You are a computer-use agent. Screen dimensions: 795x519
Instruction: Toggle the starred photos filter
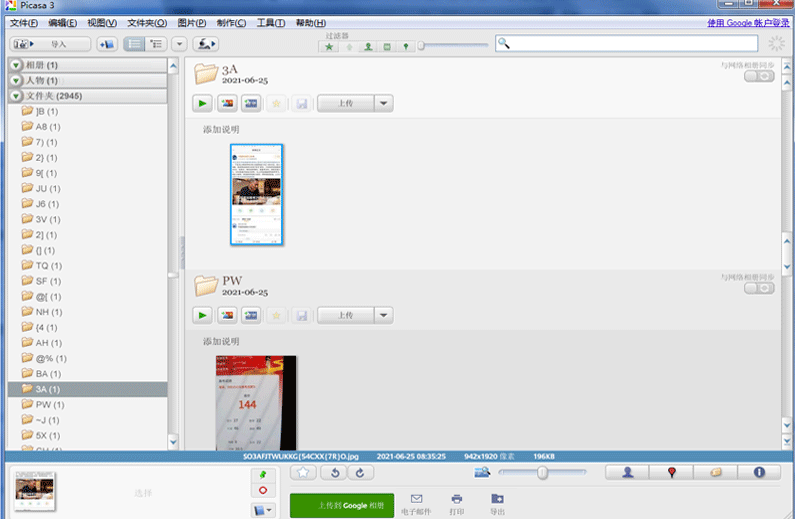click(330, 45)
